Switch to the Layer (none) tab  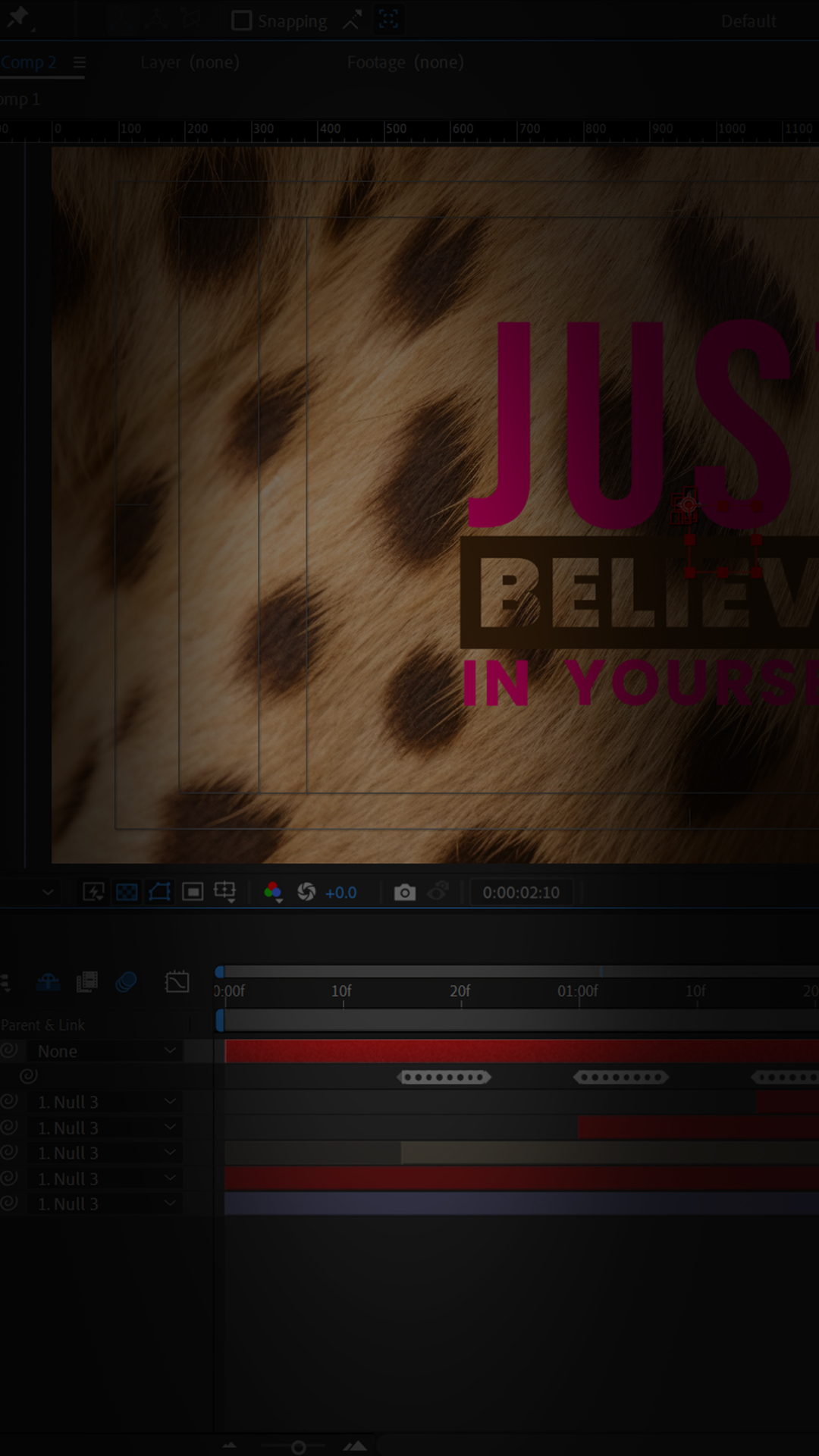click(x=190, y=62)
